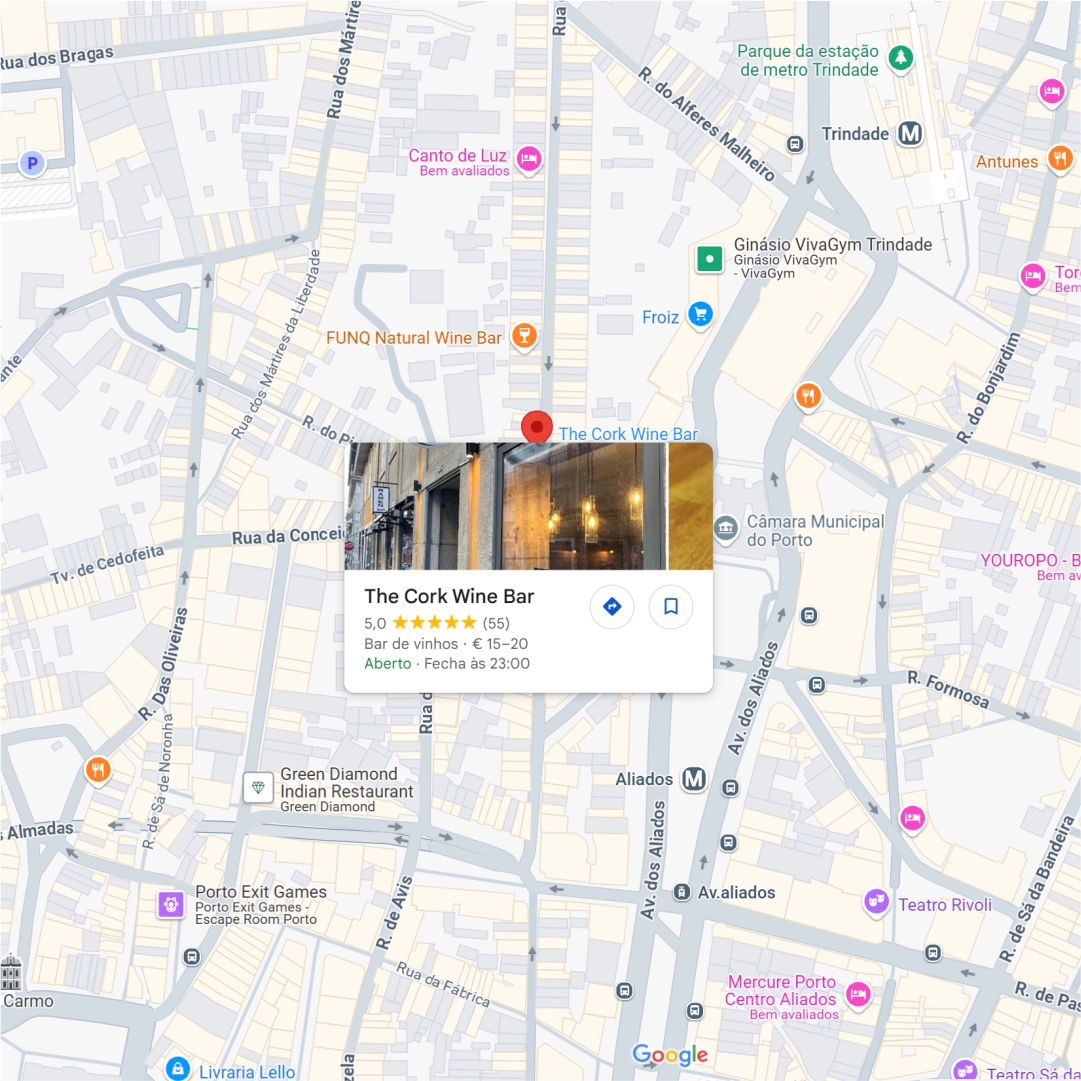The width and height of the screenshot is (1081, 1081).
Task: Select the Froiz shopping cart icon
Action: 700,315
